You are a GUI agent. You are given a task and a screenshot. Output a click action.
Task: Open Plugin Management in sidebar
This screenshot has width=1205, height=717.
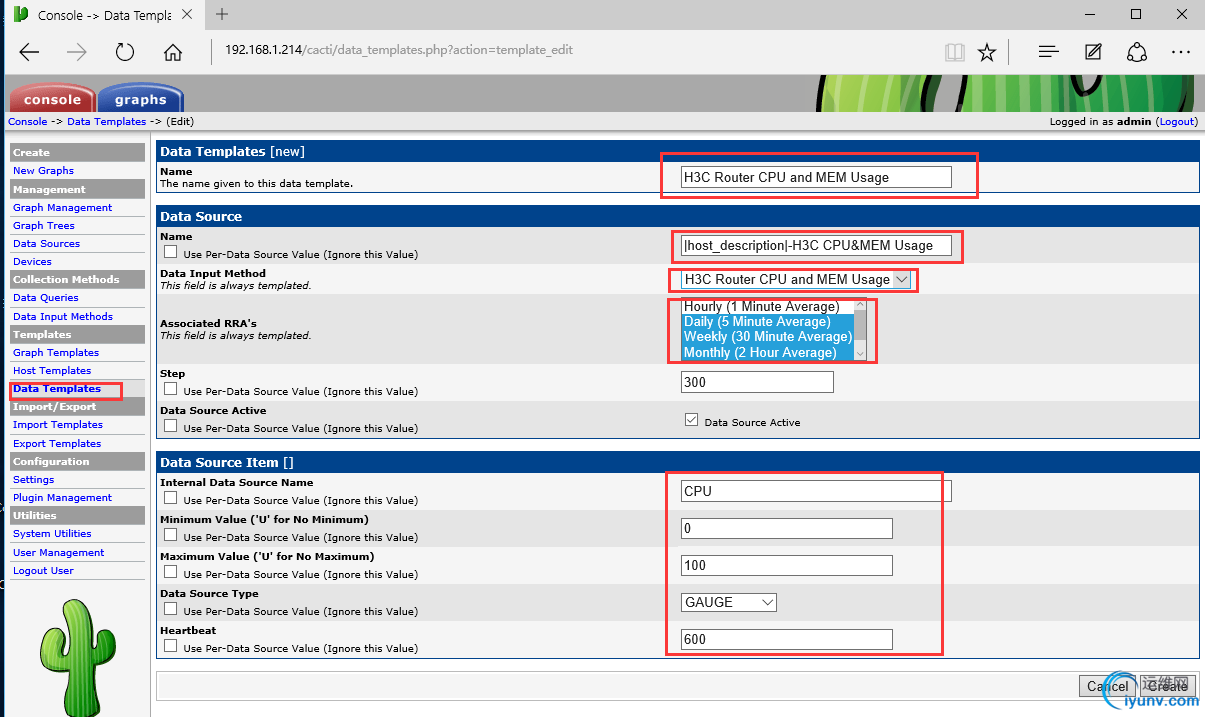point(62,497)
